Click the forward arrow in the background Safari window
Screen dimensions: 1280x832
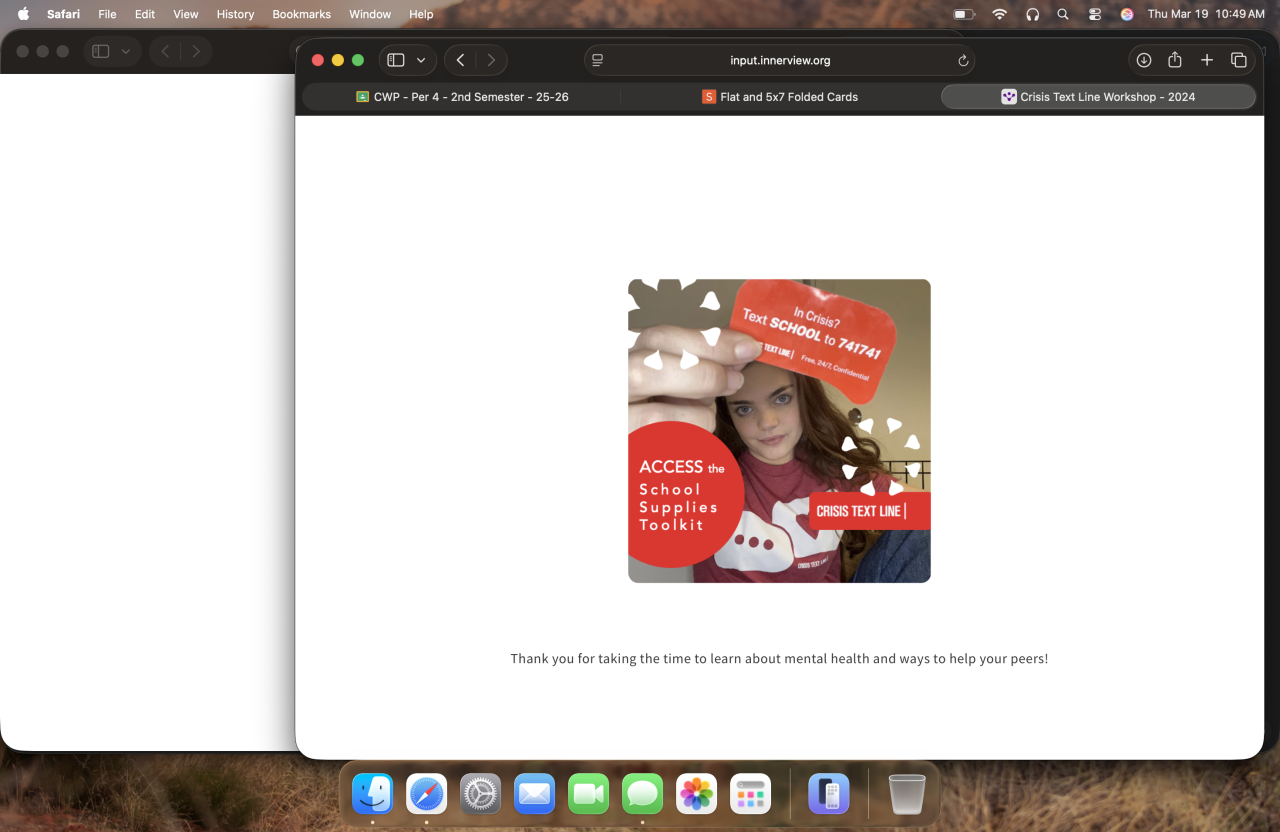pyautogui.click(x=196, y=51)
